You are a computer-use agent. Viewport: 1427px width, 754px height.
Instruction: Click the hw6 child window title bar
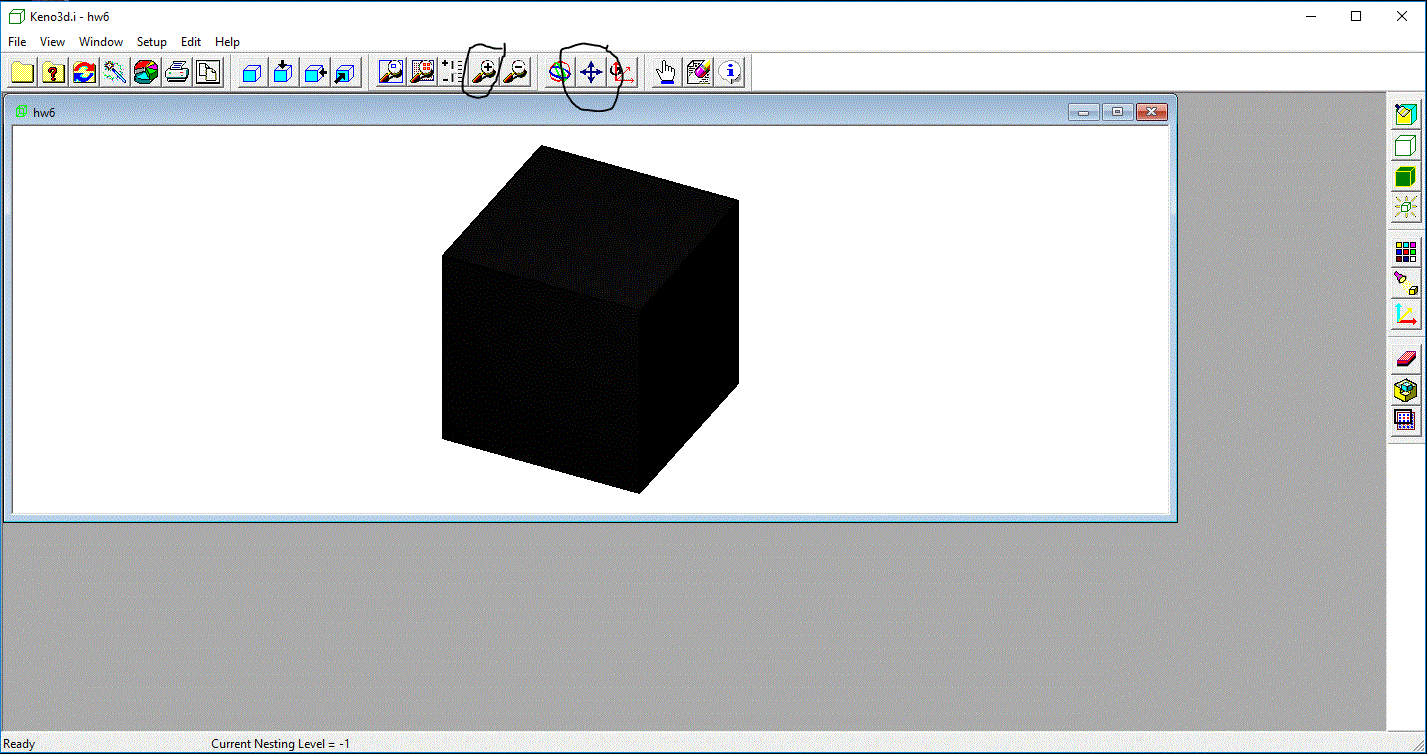click(x=590, y=112)
